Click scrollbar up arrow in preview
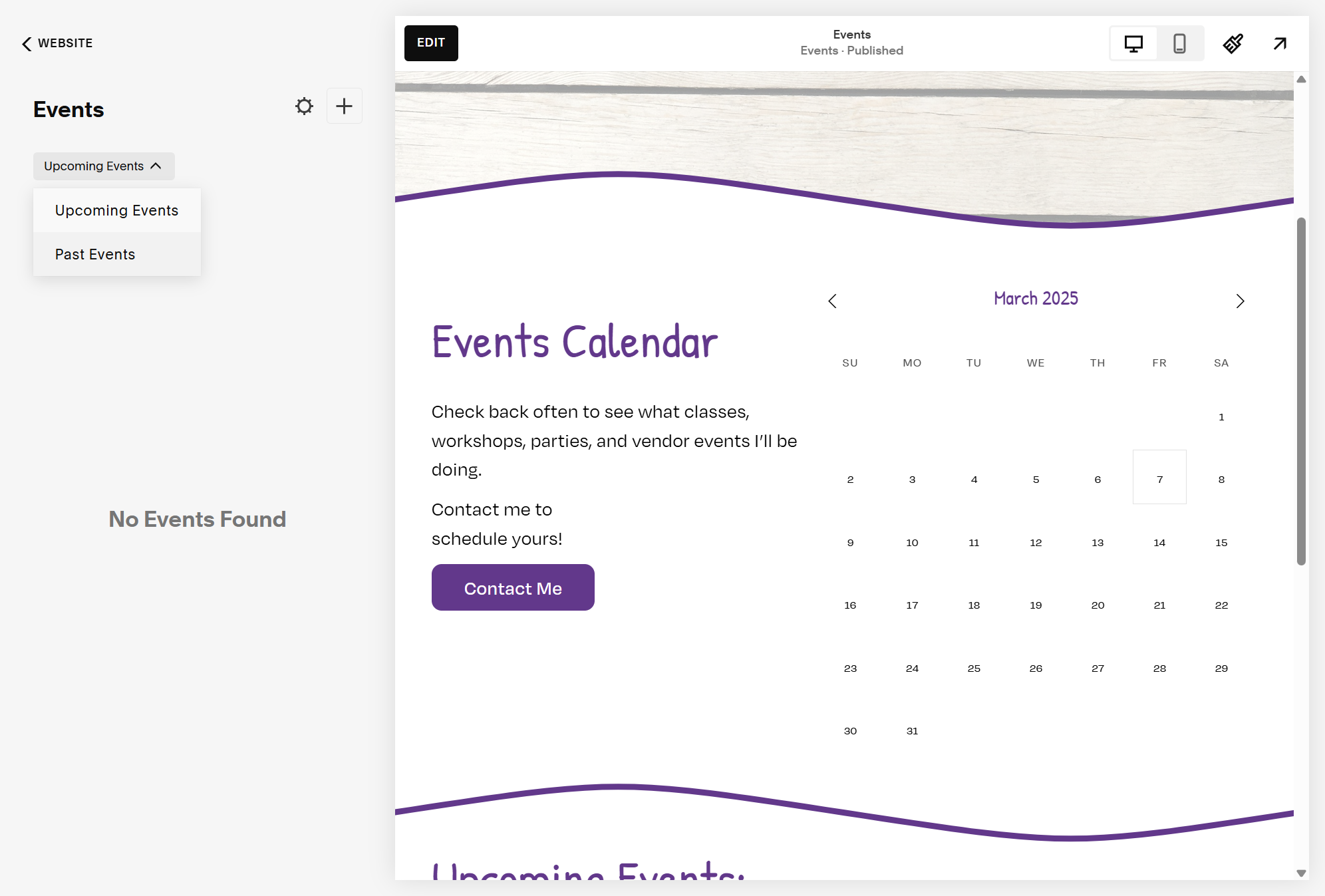The height and width of the screenshot is (896, 1325). click(1301, 79)
